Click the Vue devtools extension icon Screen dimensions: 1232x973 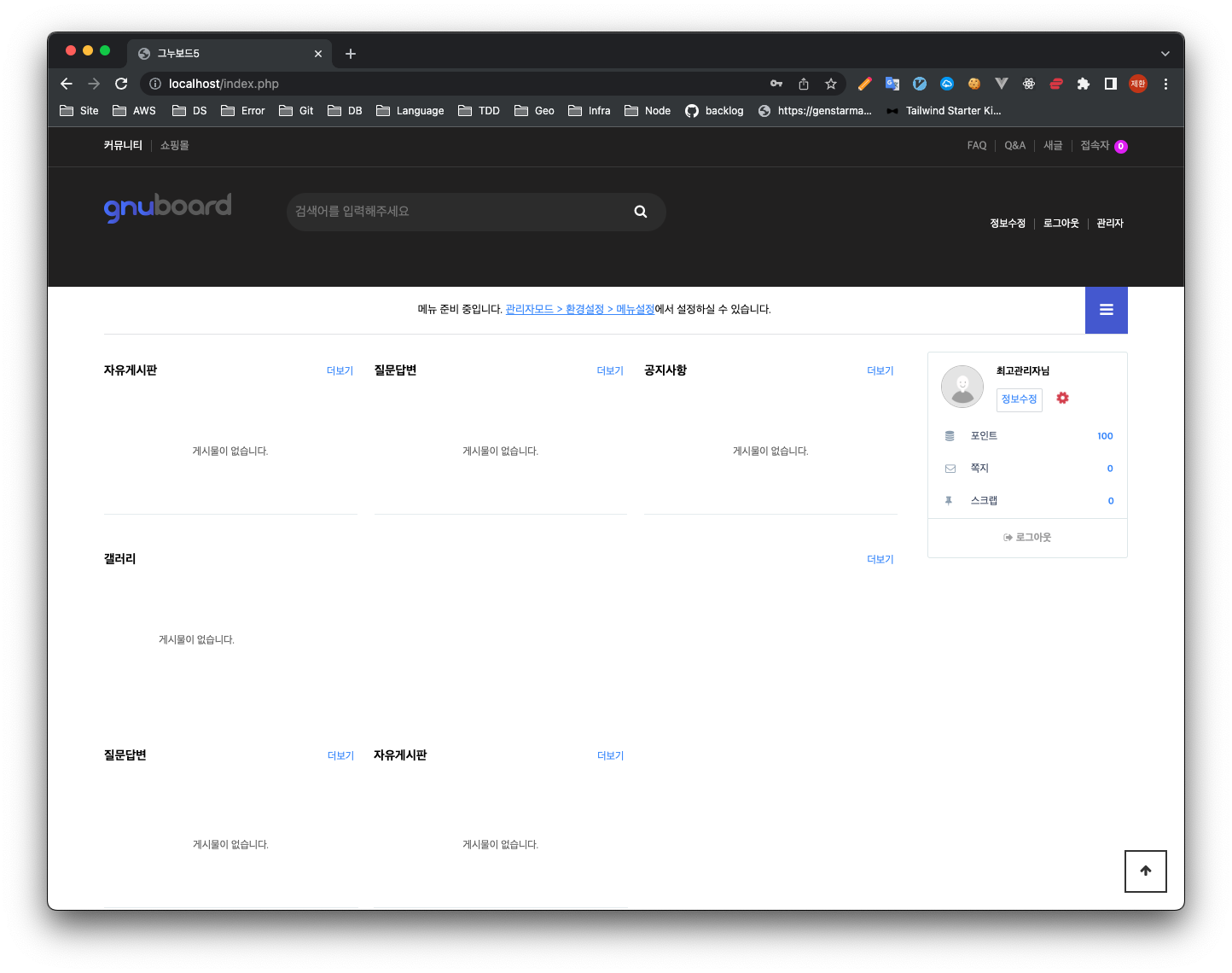click(1002, 84)
